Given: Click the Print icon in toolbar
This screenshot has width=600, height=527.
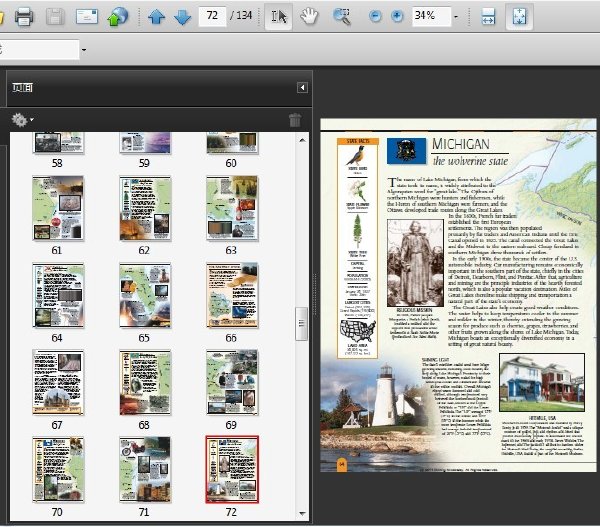Looking at the screenshot, I should click(24, 17).
